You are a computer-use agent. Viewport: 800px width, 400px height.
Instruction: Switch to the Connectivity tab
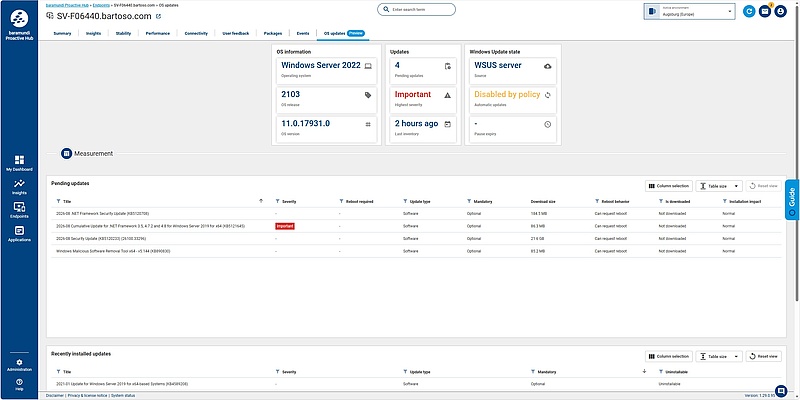(x=196, y=33)
